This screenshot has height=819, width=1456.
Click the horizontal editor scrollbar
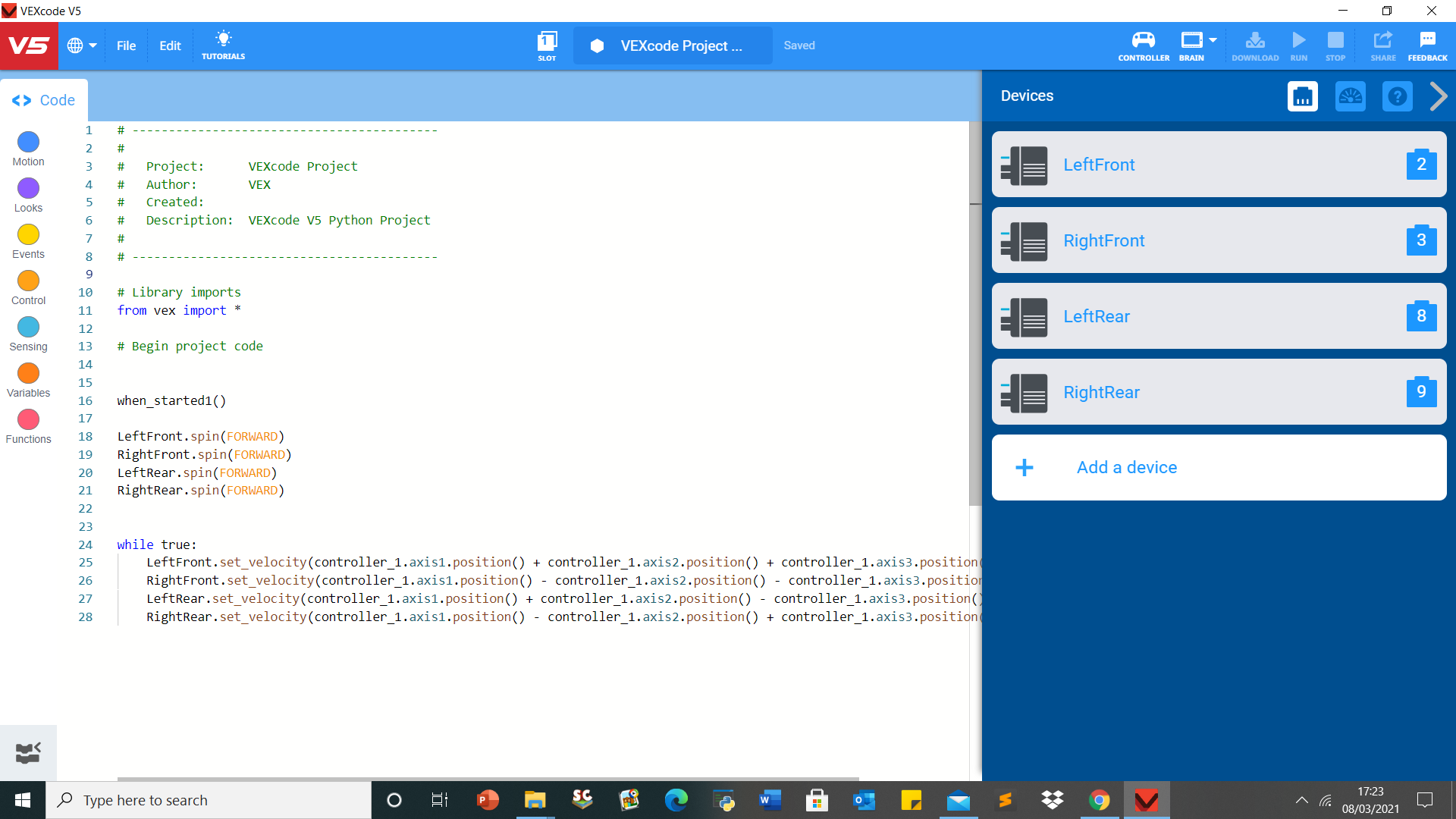[488, 779]
